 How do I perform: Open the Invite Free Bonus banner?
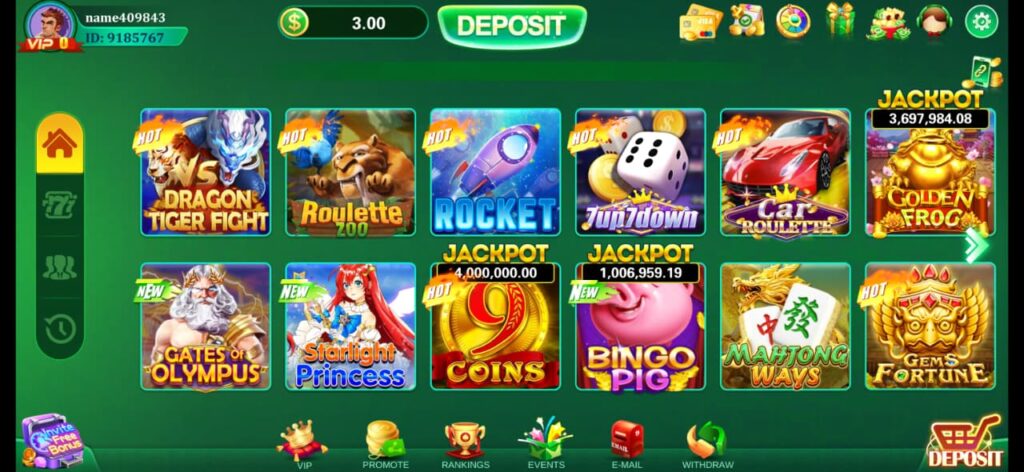pyautogui.click(x=54, y=441)
